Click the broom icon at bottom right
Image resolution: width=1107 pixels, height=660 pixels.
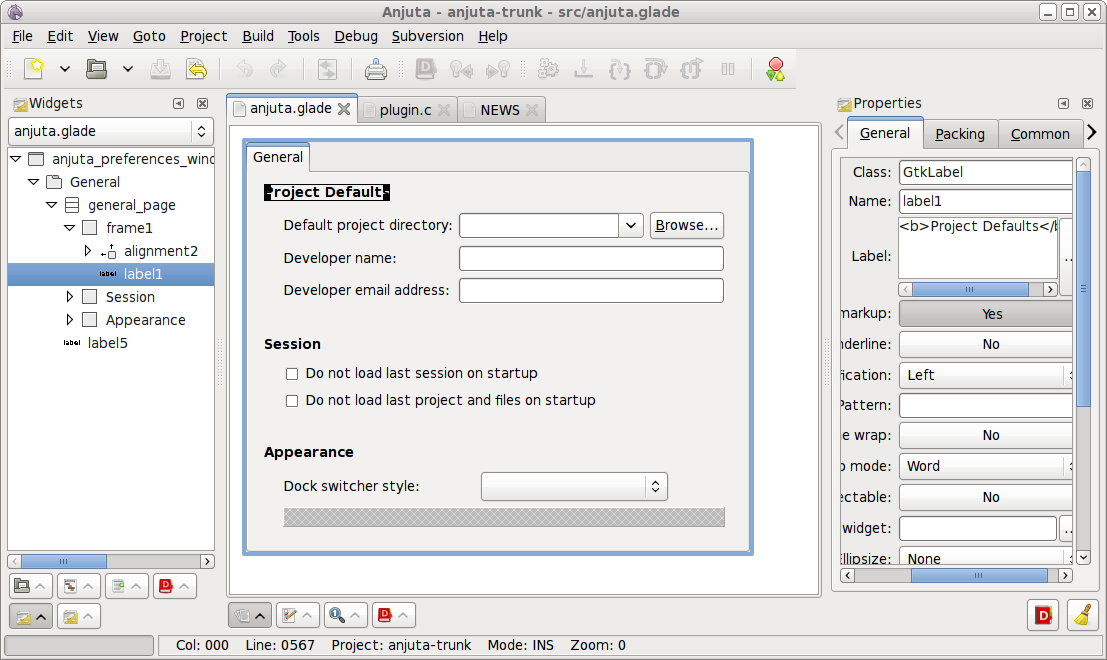1083,616
